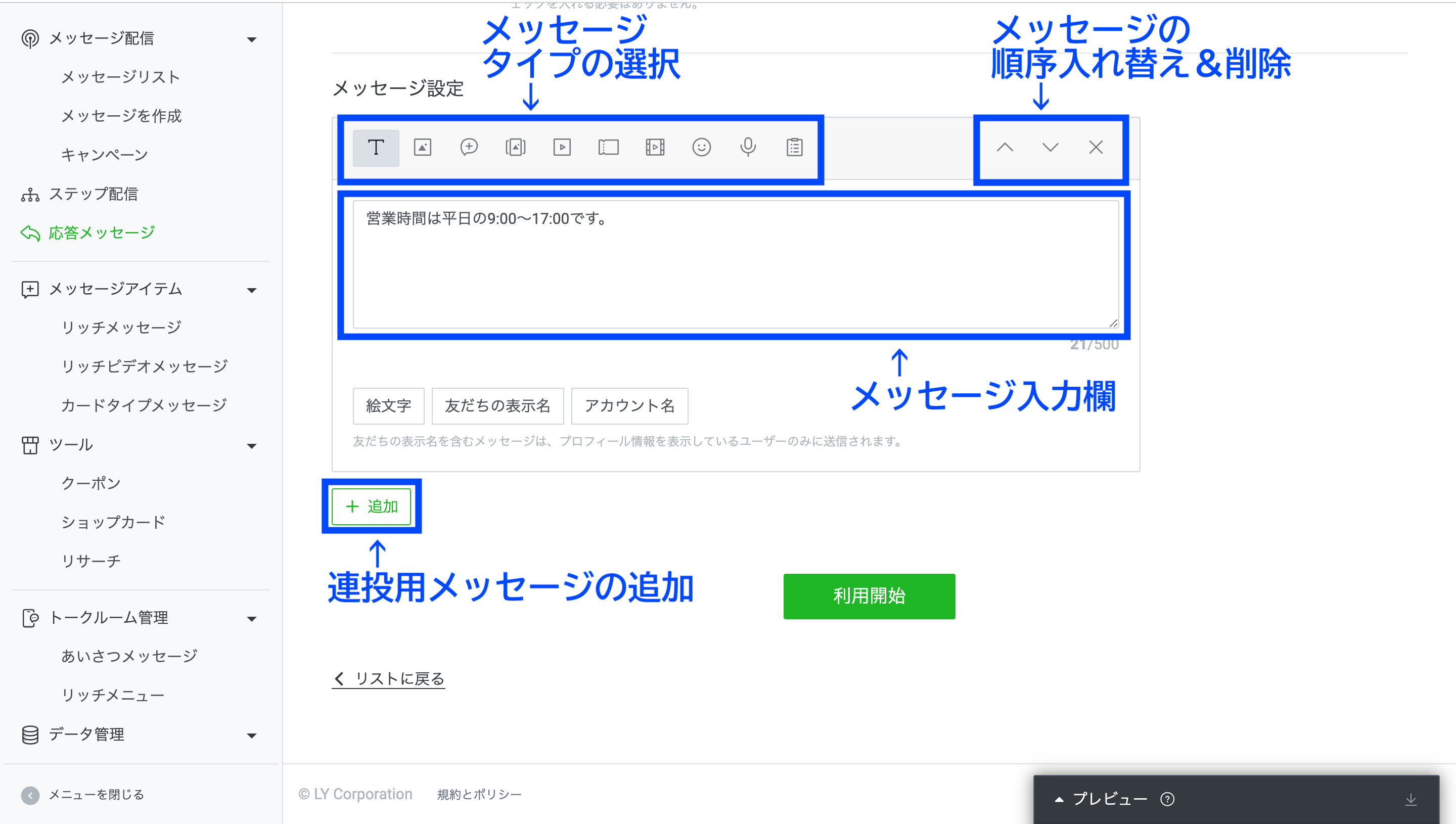Choose the coupon message type icon
Image resolution: width=1456 pixels, height=824 pixels.
608,148
